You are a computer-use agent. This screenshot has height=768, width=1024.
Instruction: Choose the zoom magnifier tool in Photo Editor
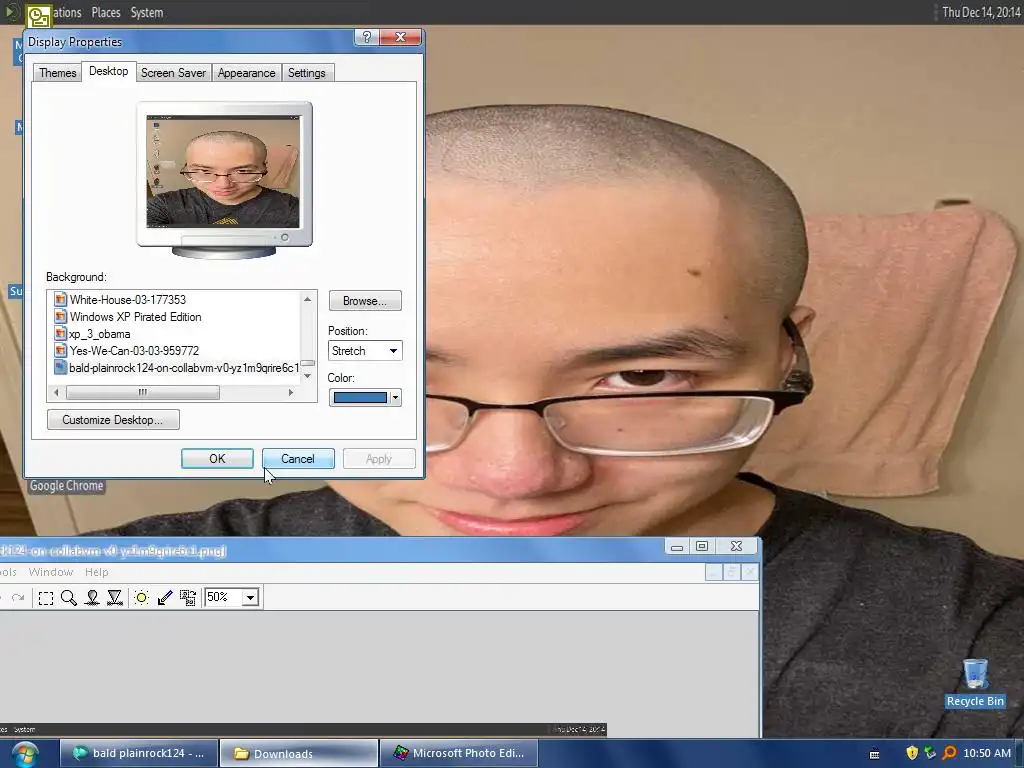(69, 598)
